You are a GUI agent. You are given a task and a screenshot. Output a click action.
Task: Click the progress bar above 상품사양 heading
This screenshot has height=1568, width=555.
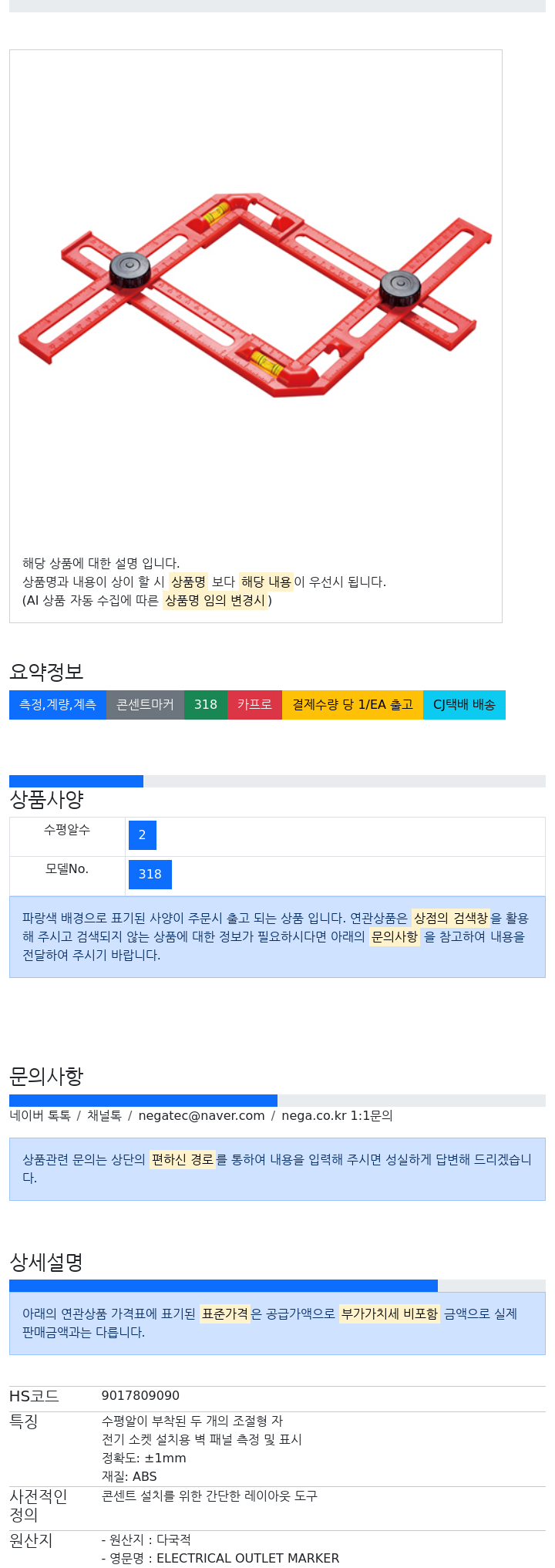pos(277,781)
